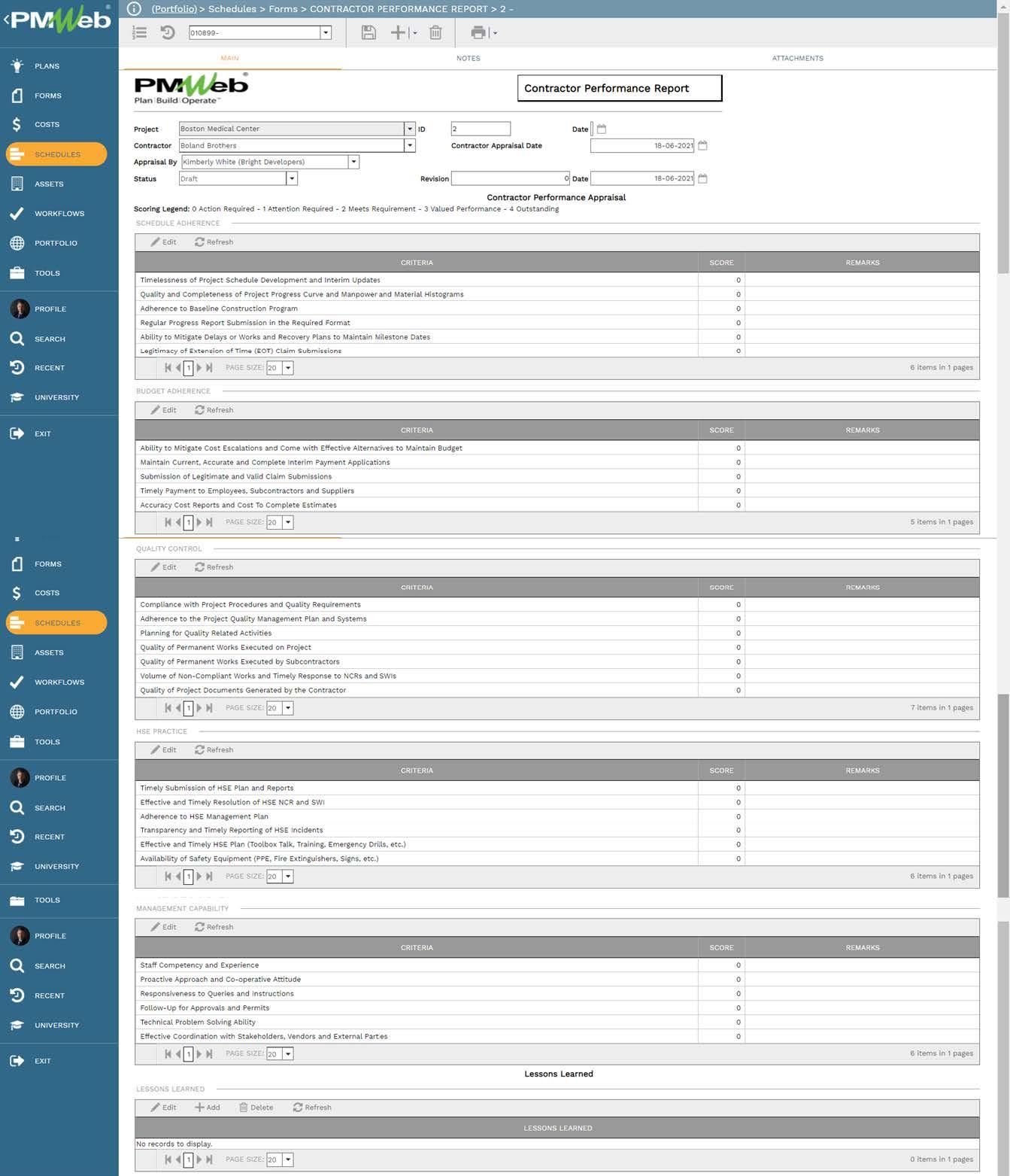The width and height of the screenshot is (1010, 1176).
Task: Open page size dropdown in Quality Control grid
Action: pos(287,708)
